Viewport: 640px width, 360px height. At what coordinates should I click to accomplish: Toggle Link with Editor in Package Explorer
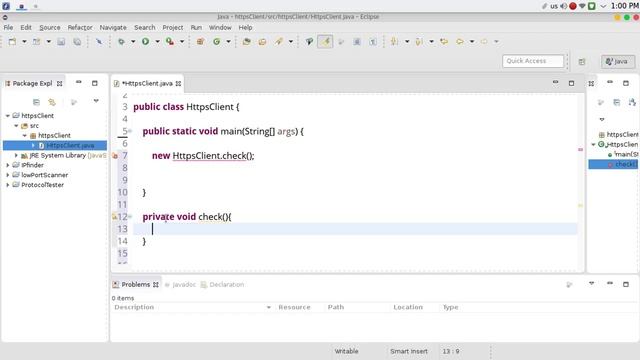[x=52, y=102]
